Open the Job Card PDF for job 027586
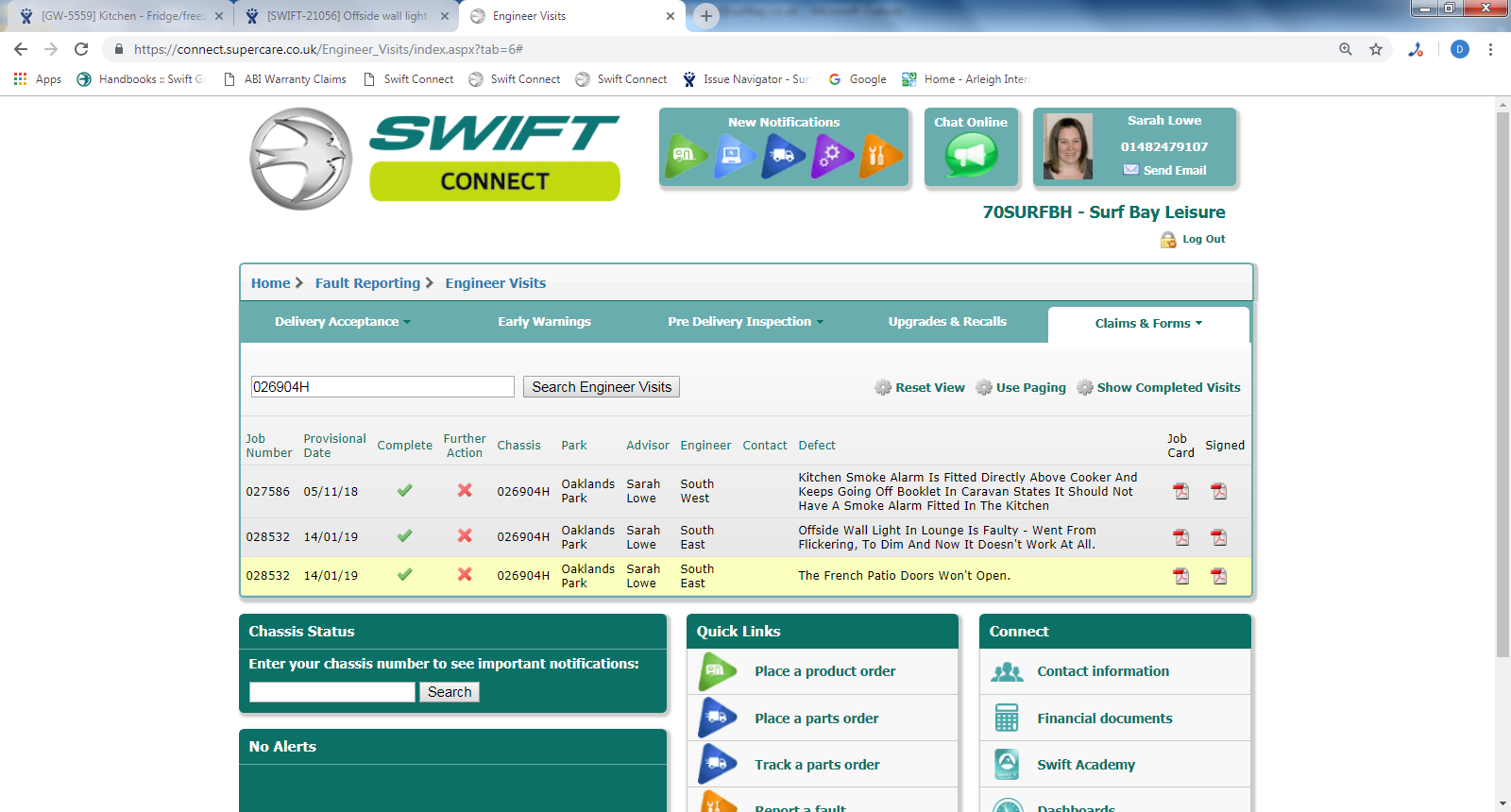Screen dimensions: 1511x812 tap(1180, 491)
